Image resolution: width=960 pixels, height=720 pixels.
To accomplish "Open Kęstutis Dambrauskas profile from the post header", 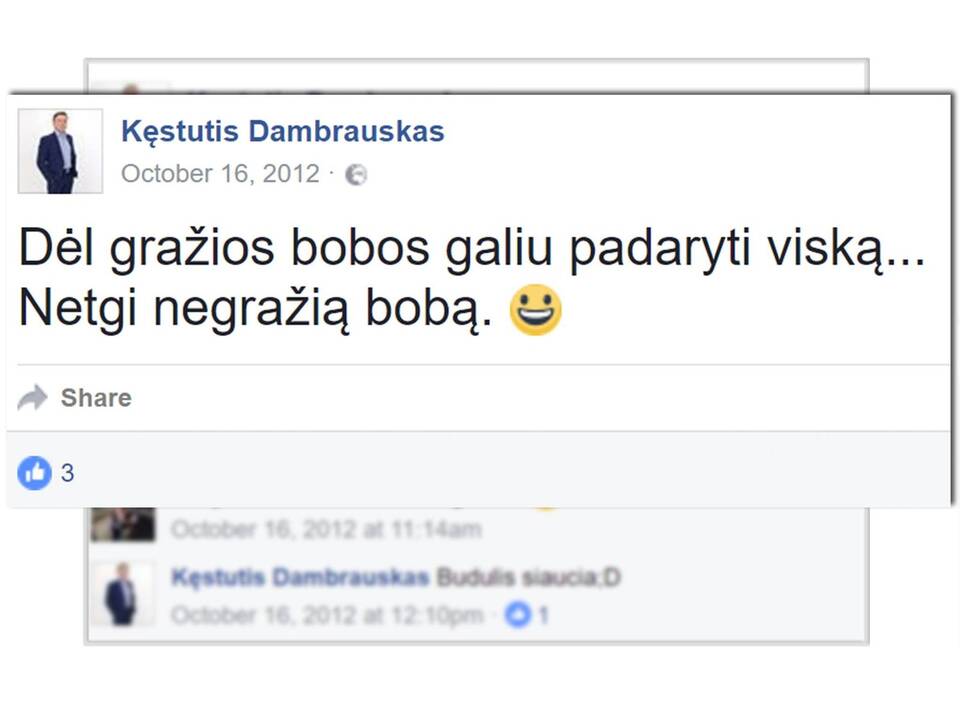I will (283, 131).
